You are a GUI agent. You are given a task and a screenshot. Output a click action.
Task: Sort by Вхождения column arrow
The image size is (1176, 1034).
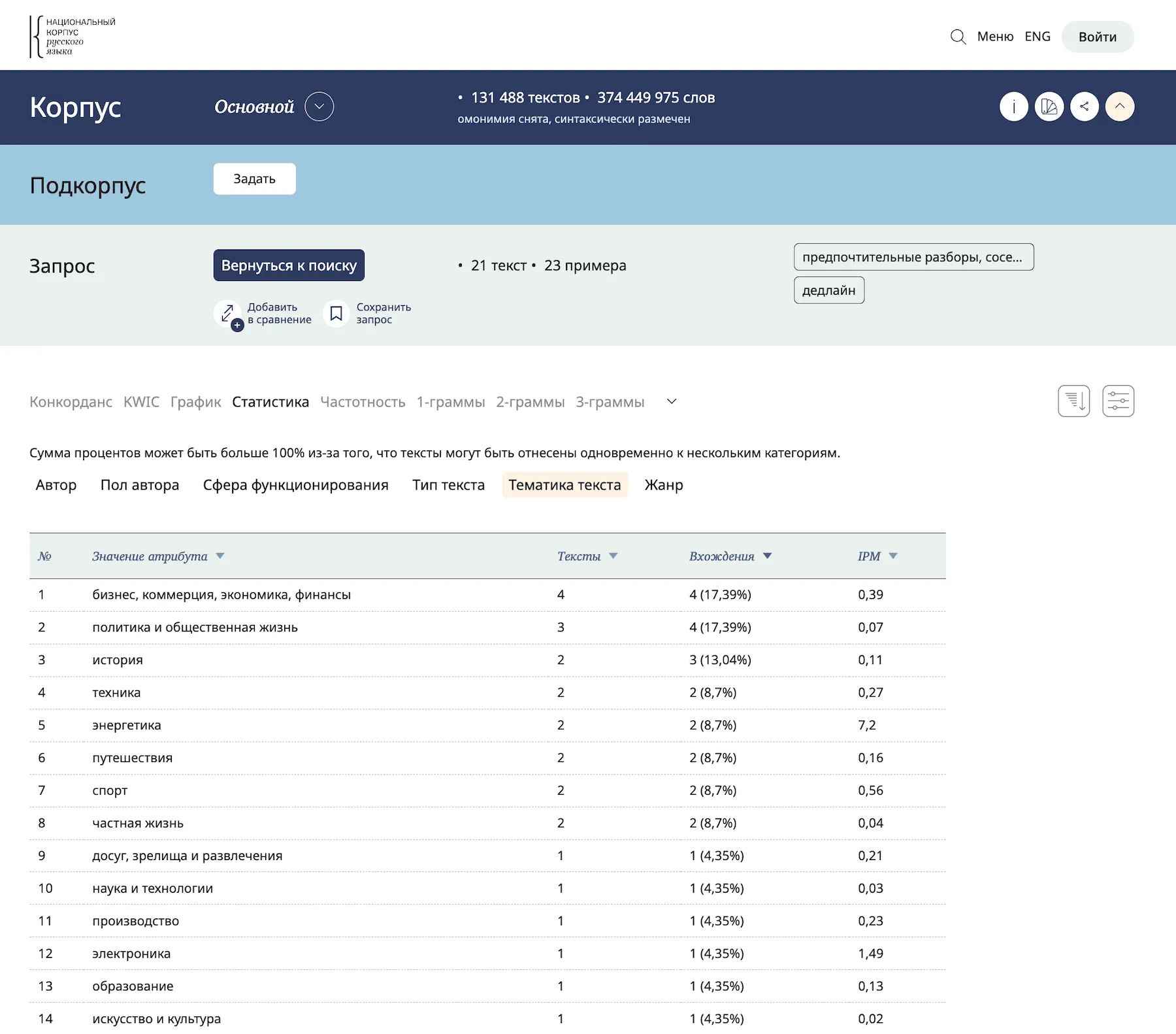(x=767, y=556)
